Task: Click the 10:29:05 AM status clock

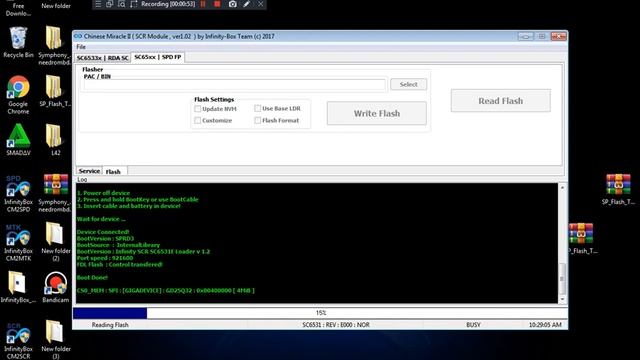Action: (x=545, y=325)
